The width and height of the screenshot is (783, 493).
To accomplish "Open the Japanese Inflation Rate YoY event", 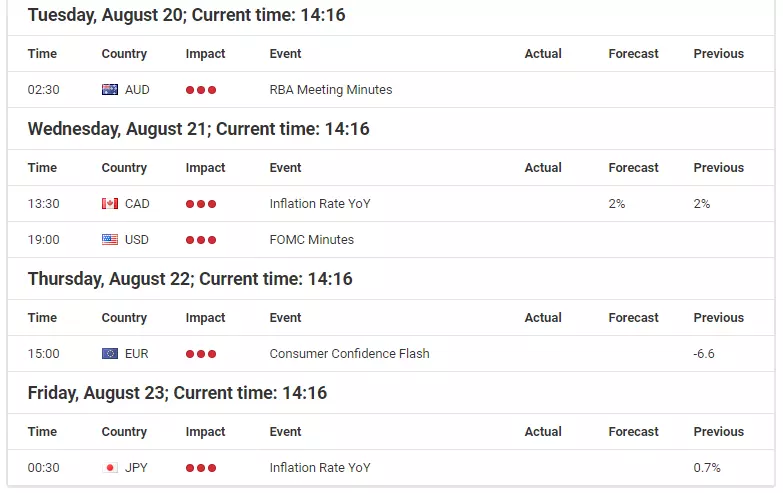I will [320, 468].
